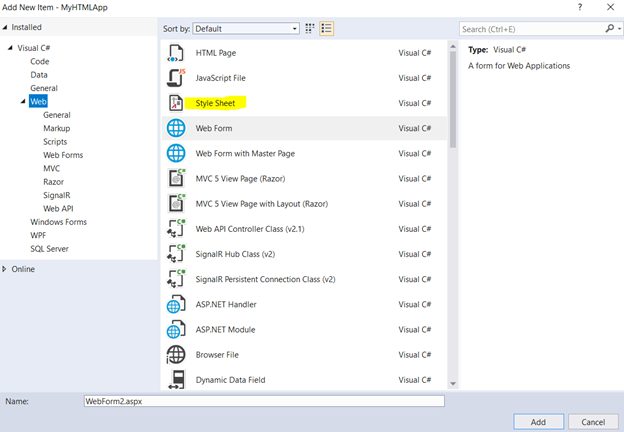Image resolution: width=624 pixels, height=432 pixels.
Task: Click the Search (Ctrl+E) box
Action: (532, 29)
